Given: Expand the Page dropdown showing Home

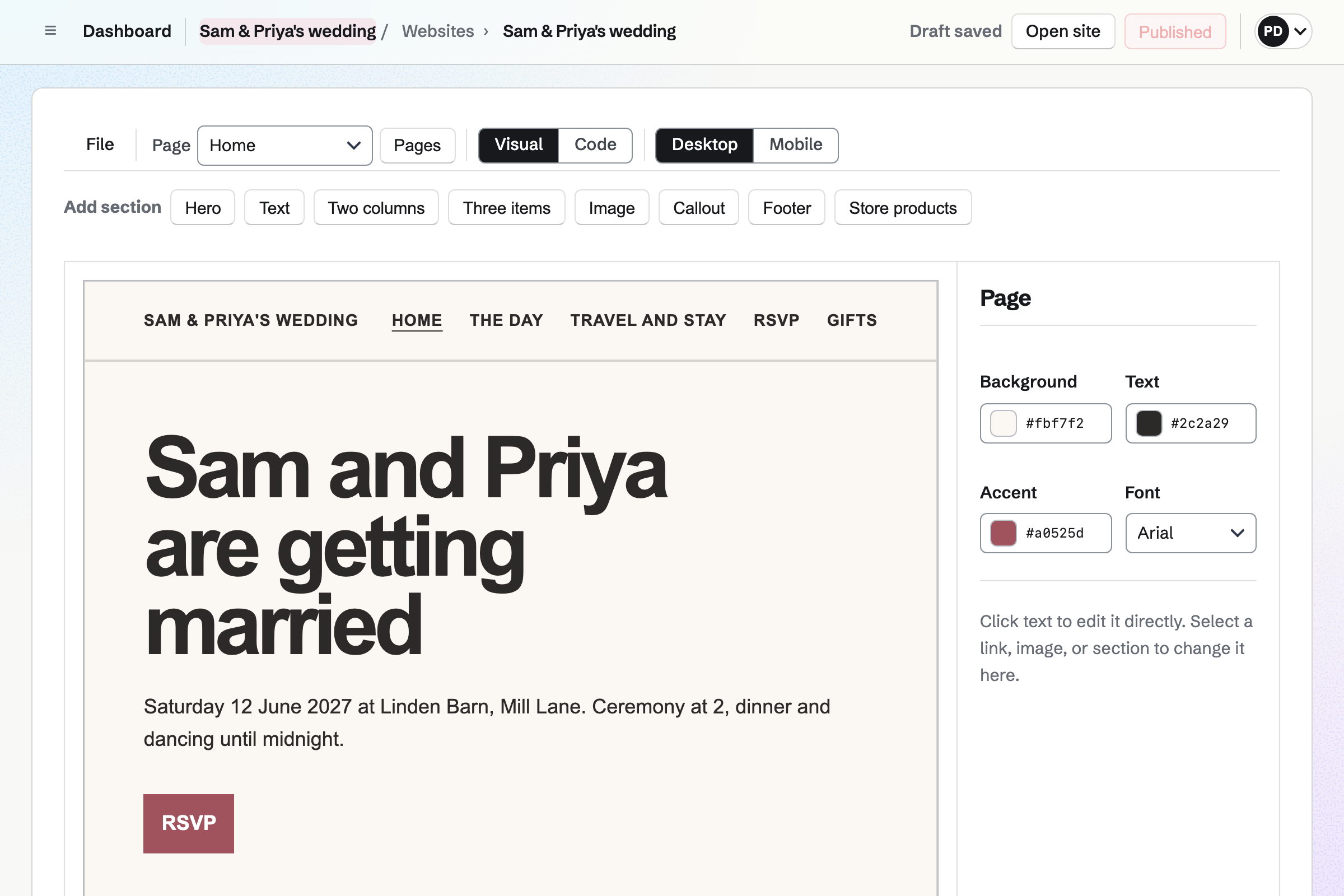Looking at the screenshot, I should [285, 145].
